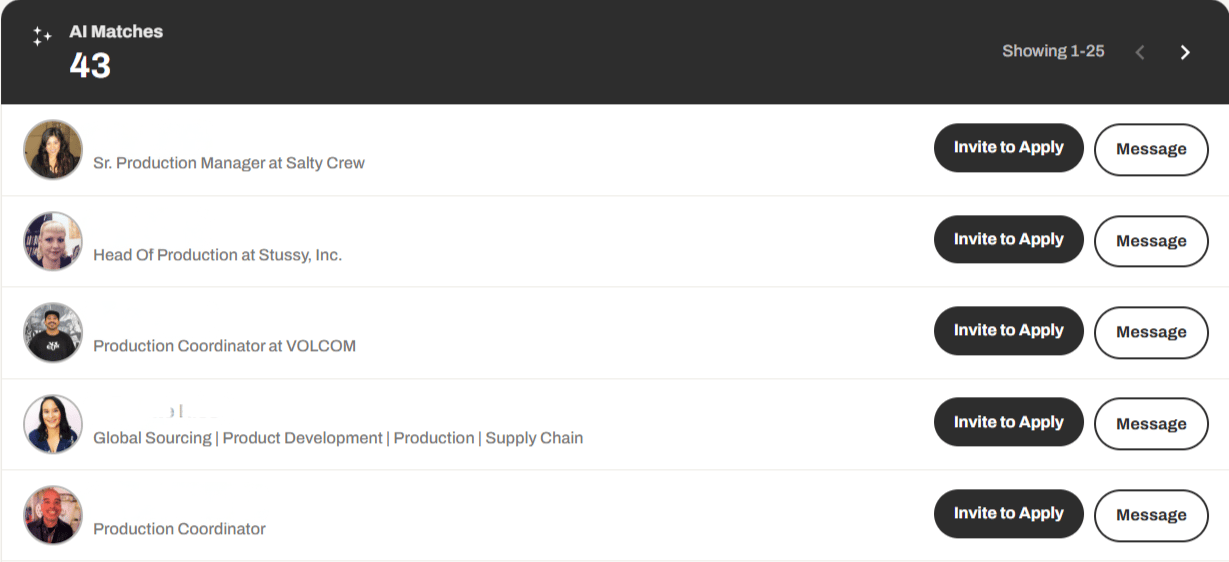
Task: Invite the Salty Crew Sr. Production Manager to apply
Action: [x=1008, y=148]
